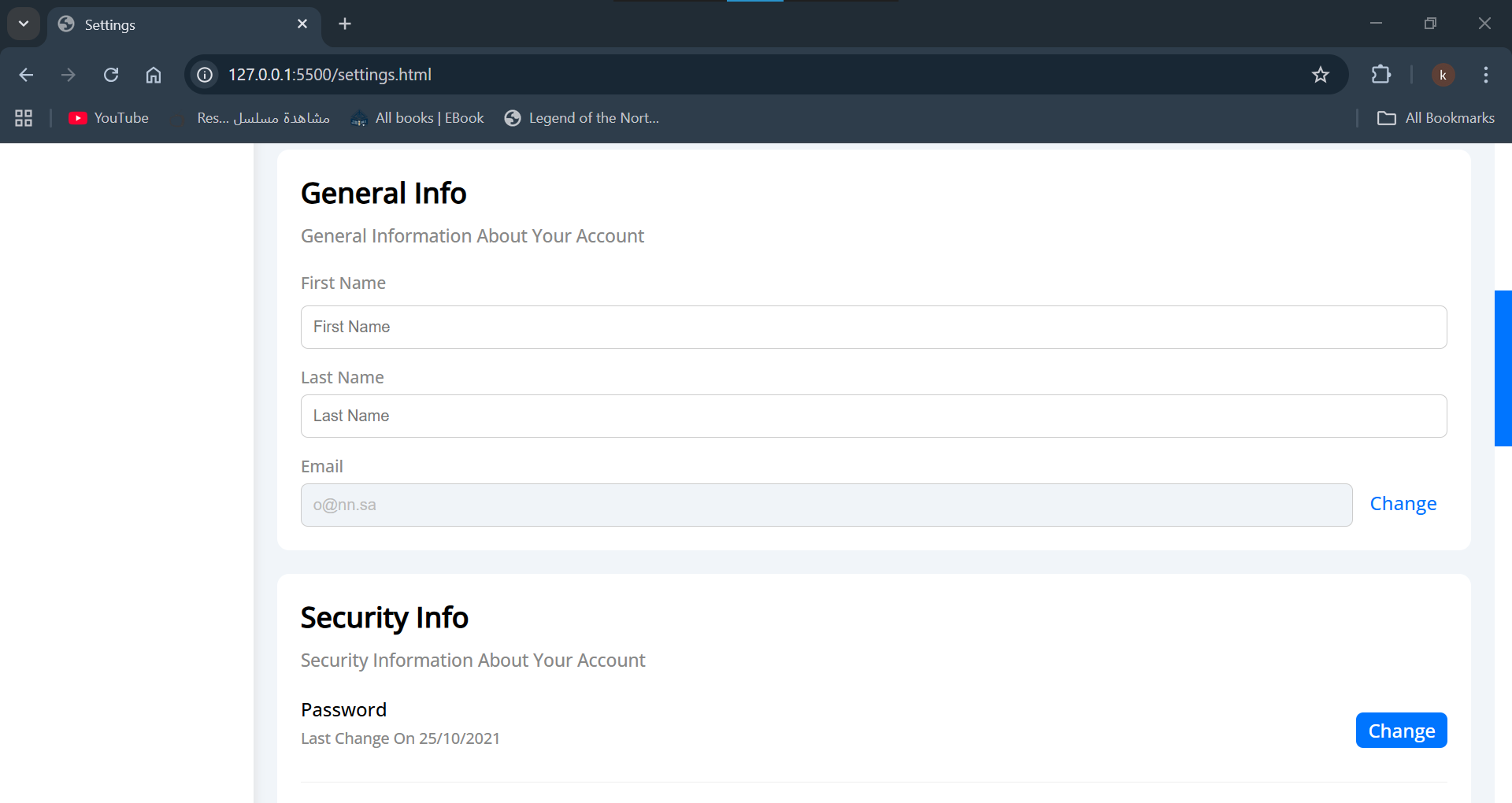
Task: Open Chrome three-dot menu
Action: click(1485, 75)
